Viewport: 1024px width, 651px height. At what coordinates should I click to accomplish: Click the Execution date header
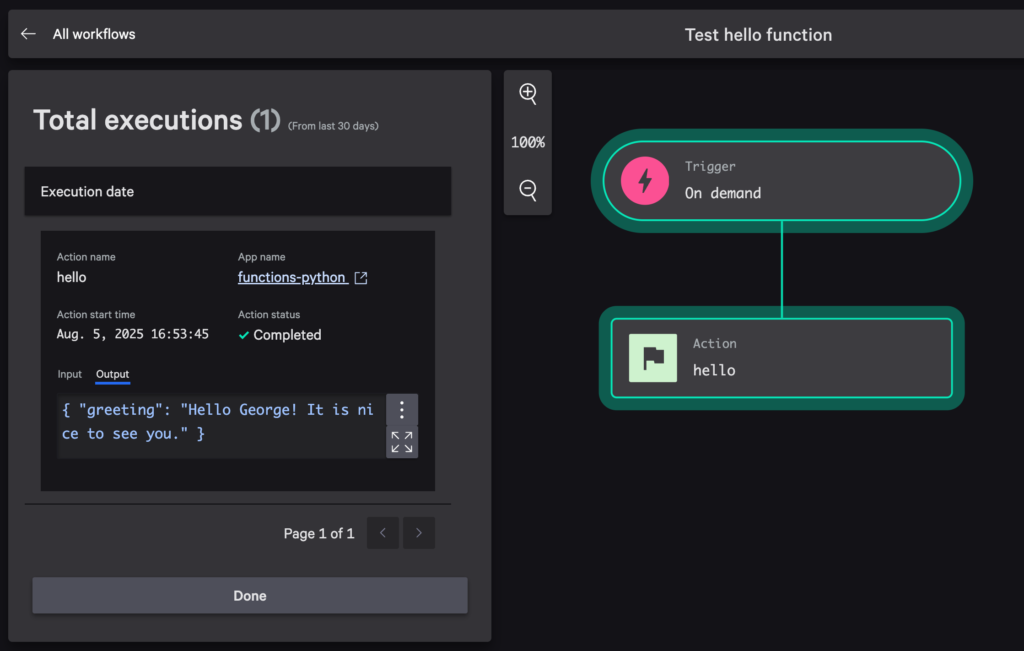tap(87, 191)
